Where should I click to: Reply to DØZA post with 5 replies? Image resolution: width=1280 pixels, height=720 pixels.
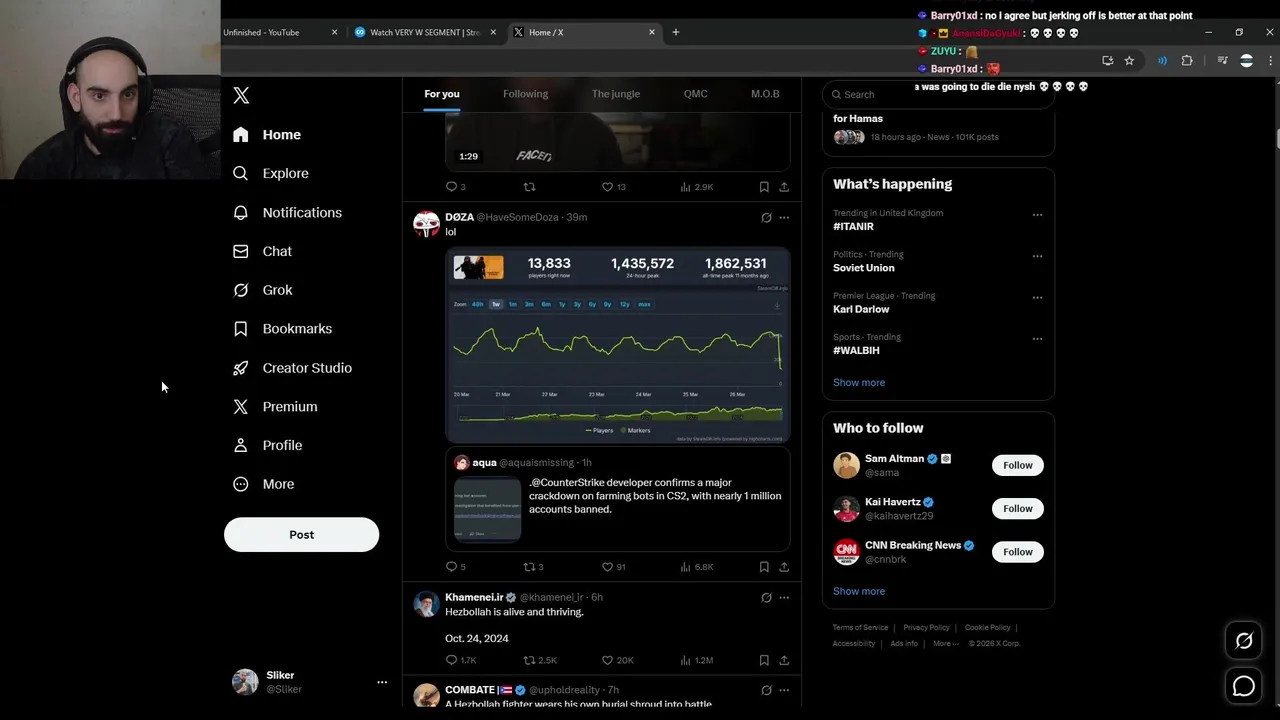(x=455, y=567)
